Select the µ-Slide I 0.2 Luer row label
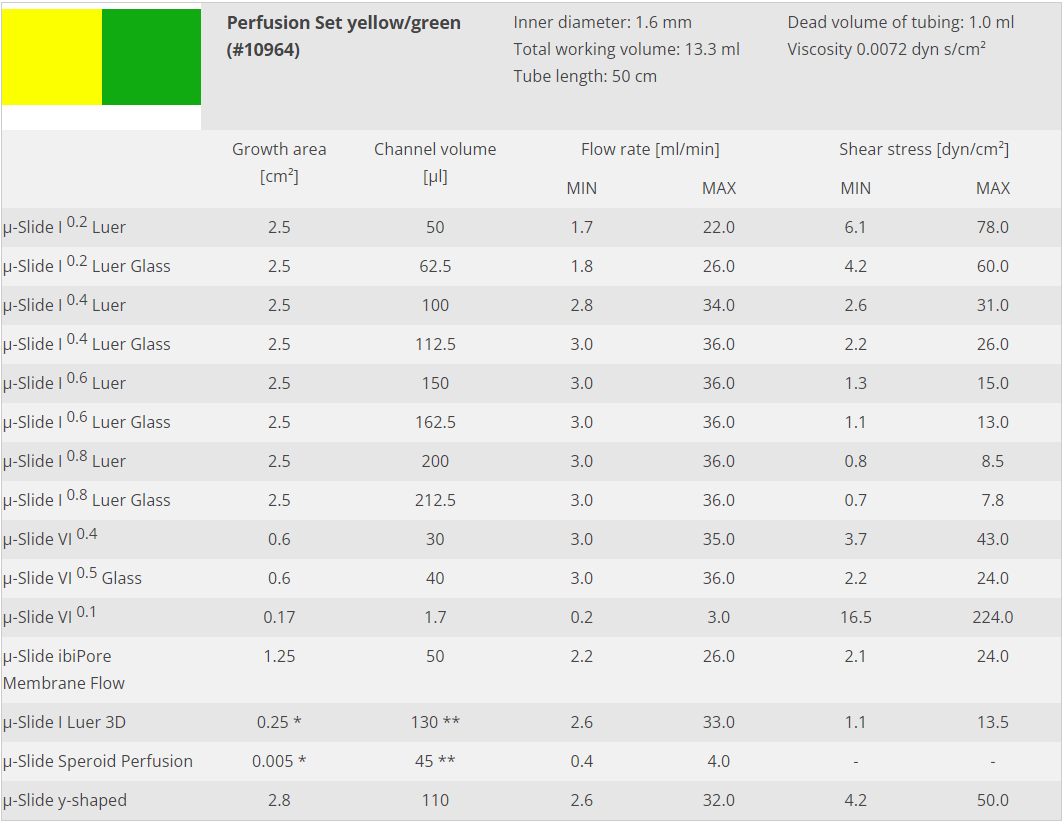Viewport: 1063px width, 823px height. 64,227
